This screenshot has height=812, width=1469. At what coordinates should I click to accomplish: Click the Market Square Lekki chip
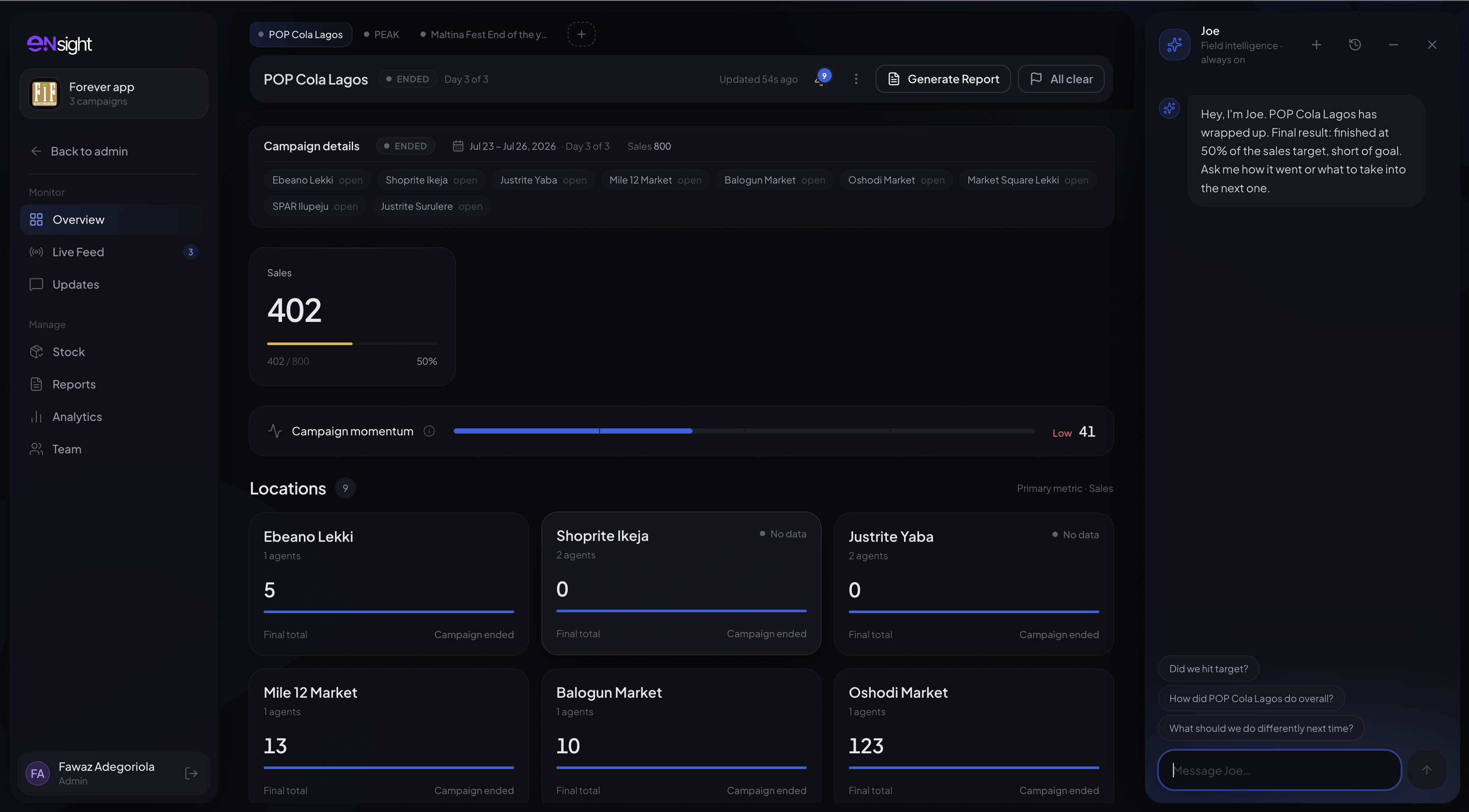(1028, 180)
